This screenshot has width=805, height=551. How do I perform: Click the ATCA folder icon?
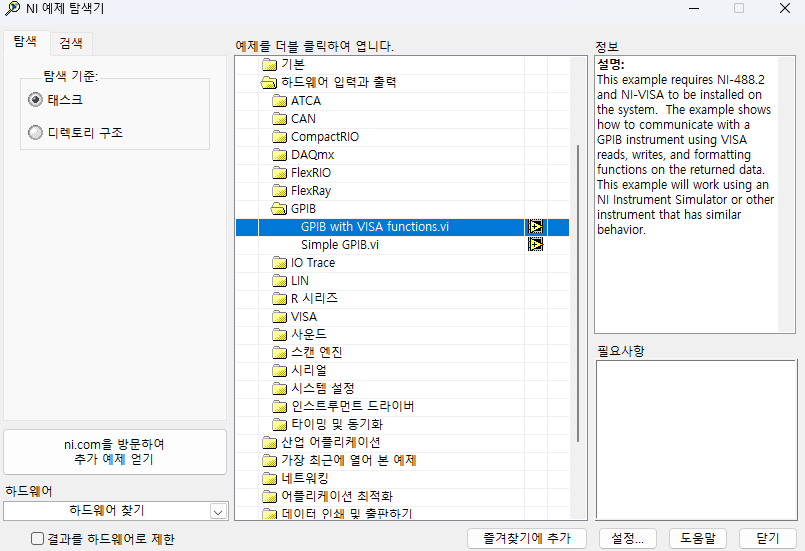[279, 101]
